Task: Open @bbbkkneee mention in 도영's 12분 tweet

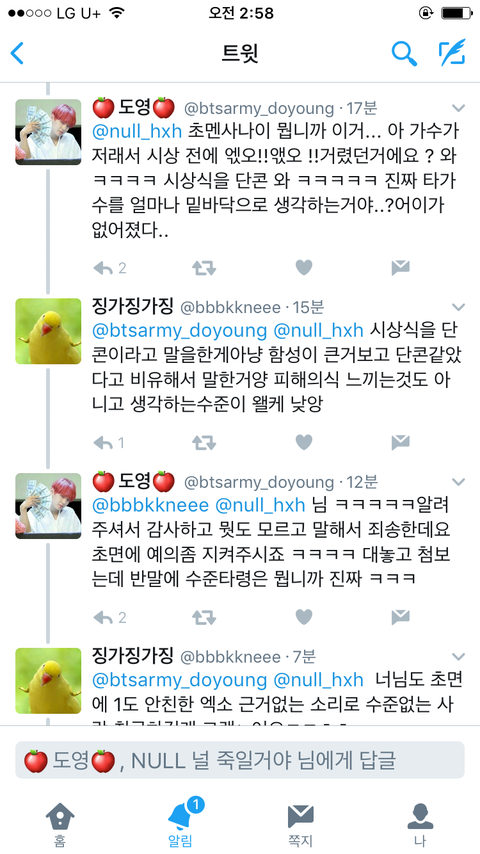Action: [x=151, y=505]
